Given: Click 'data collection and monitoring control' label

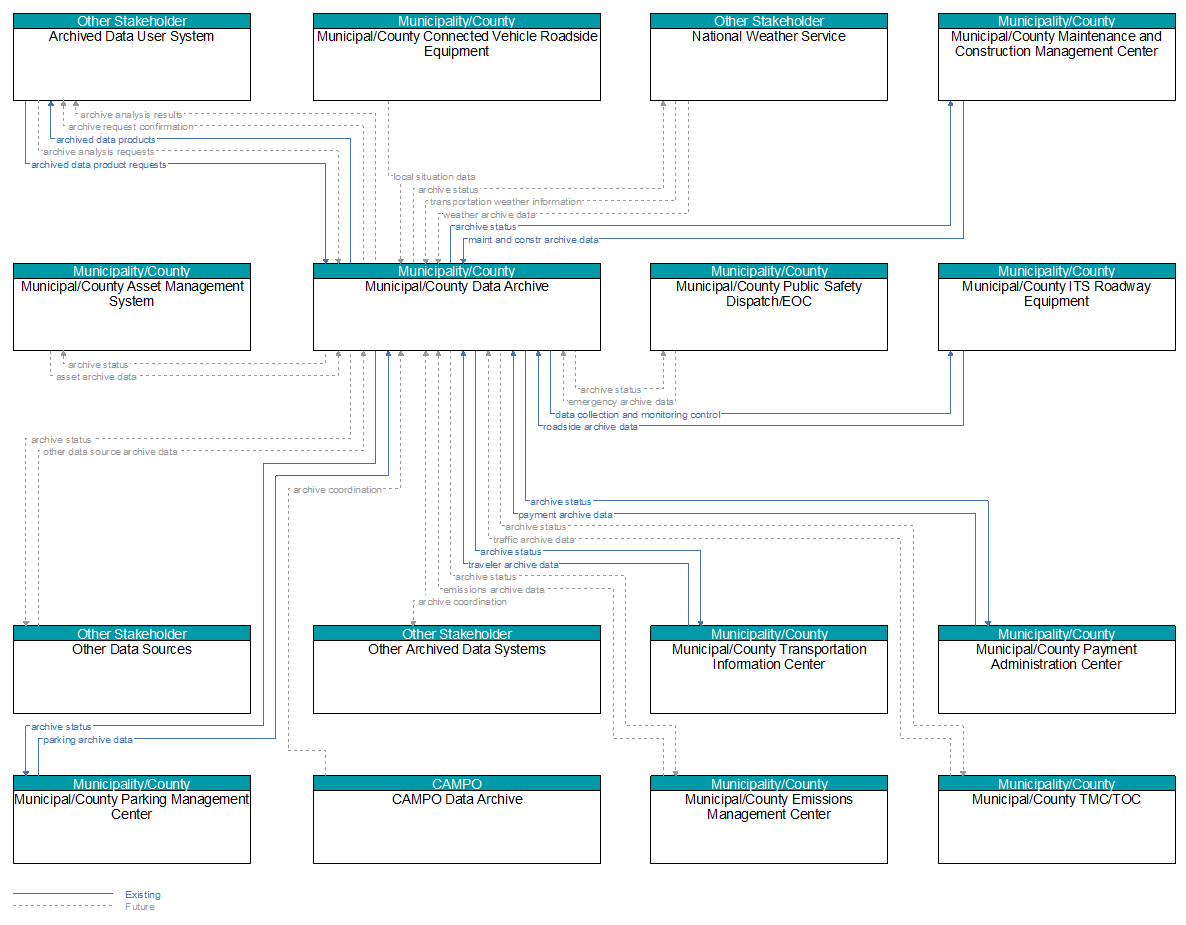Looking at the screenshot, I should point(638,415).
